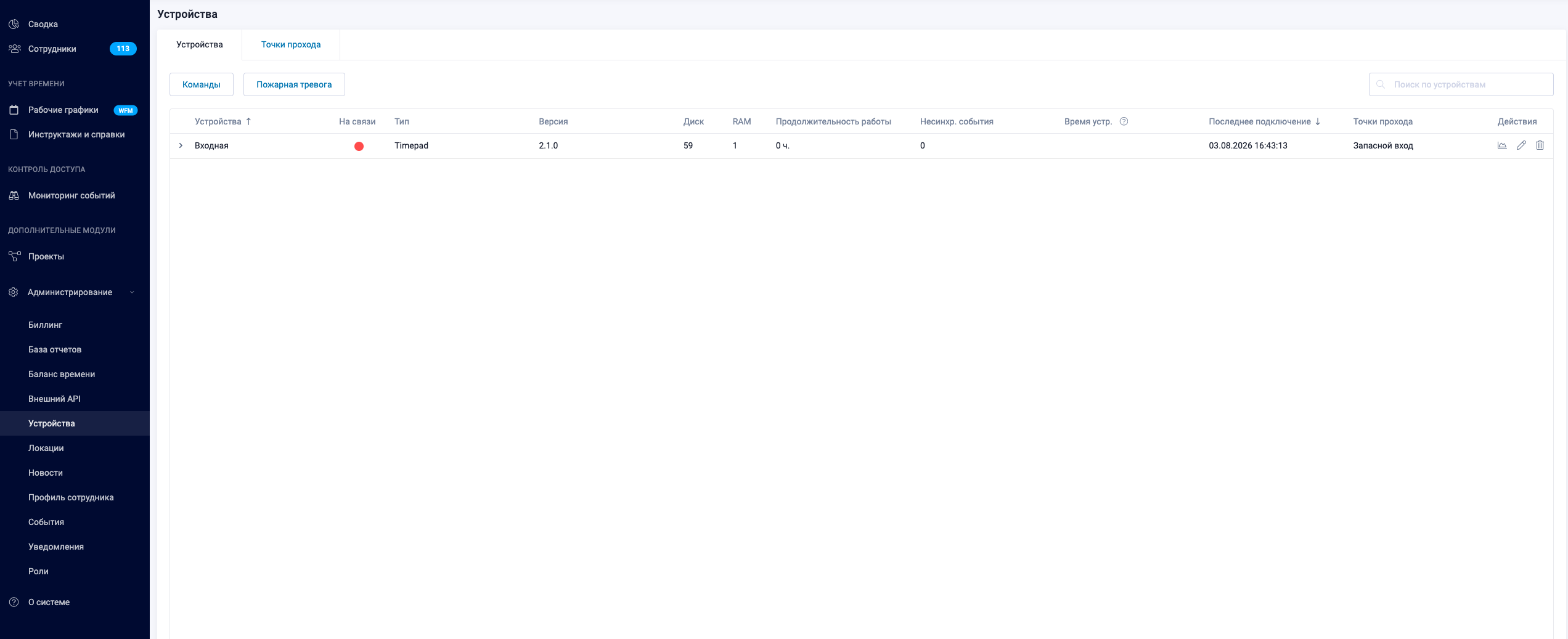Click the Точки прохода column header
The image size is (1568, 639).
point(1382,121)
